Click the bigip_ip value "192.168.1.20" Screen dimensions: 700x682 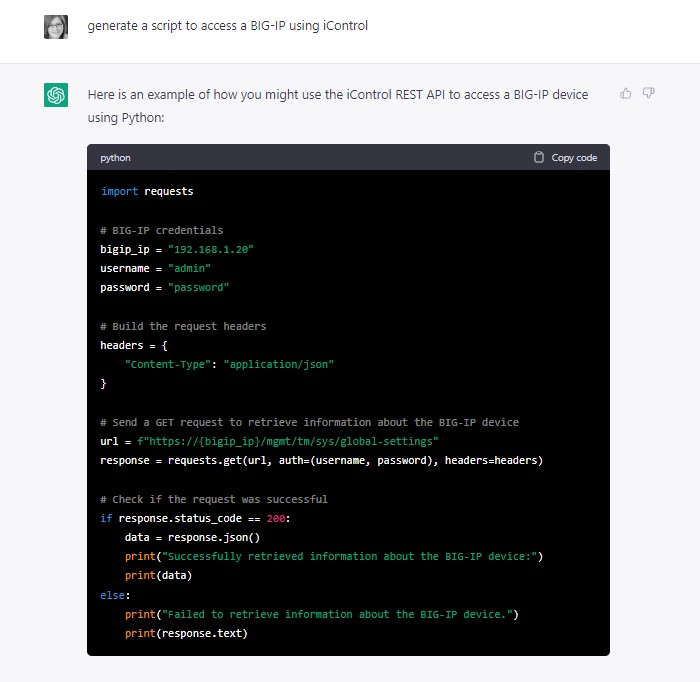pyautogui.click(x=211, y=250)
